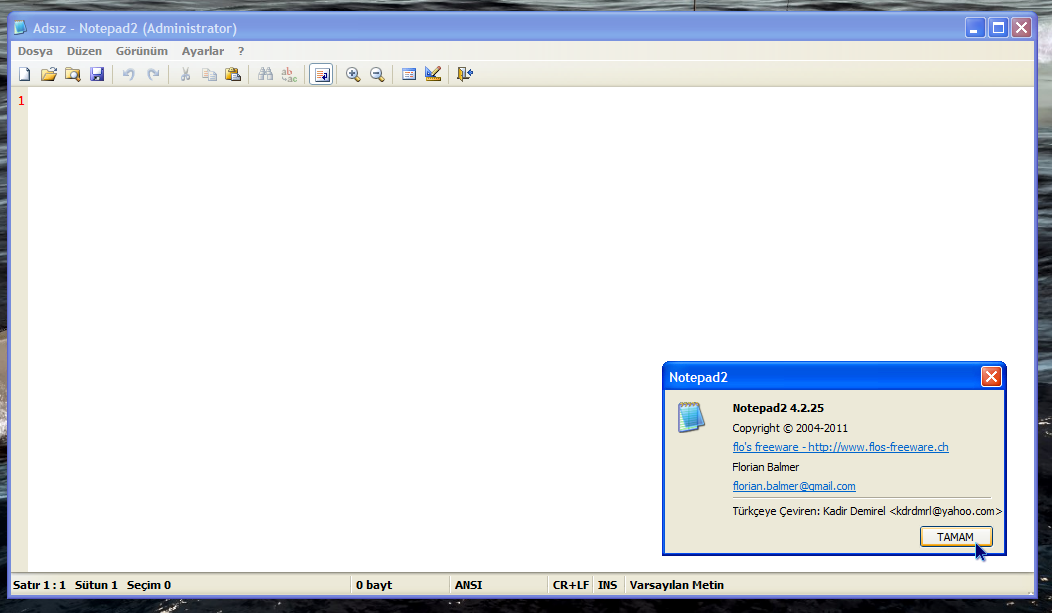Image resolution: width=1052 pixels, height=613 pixels.
Task: Click the Redo toolbar icon
Action: (x=154, y=74)
